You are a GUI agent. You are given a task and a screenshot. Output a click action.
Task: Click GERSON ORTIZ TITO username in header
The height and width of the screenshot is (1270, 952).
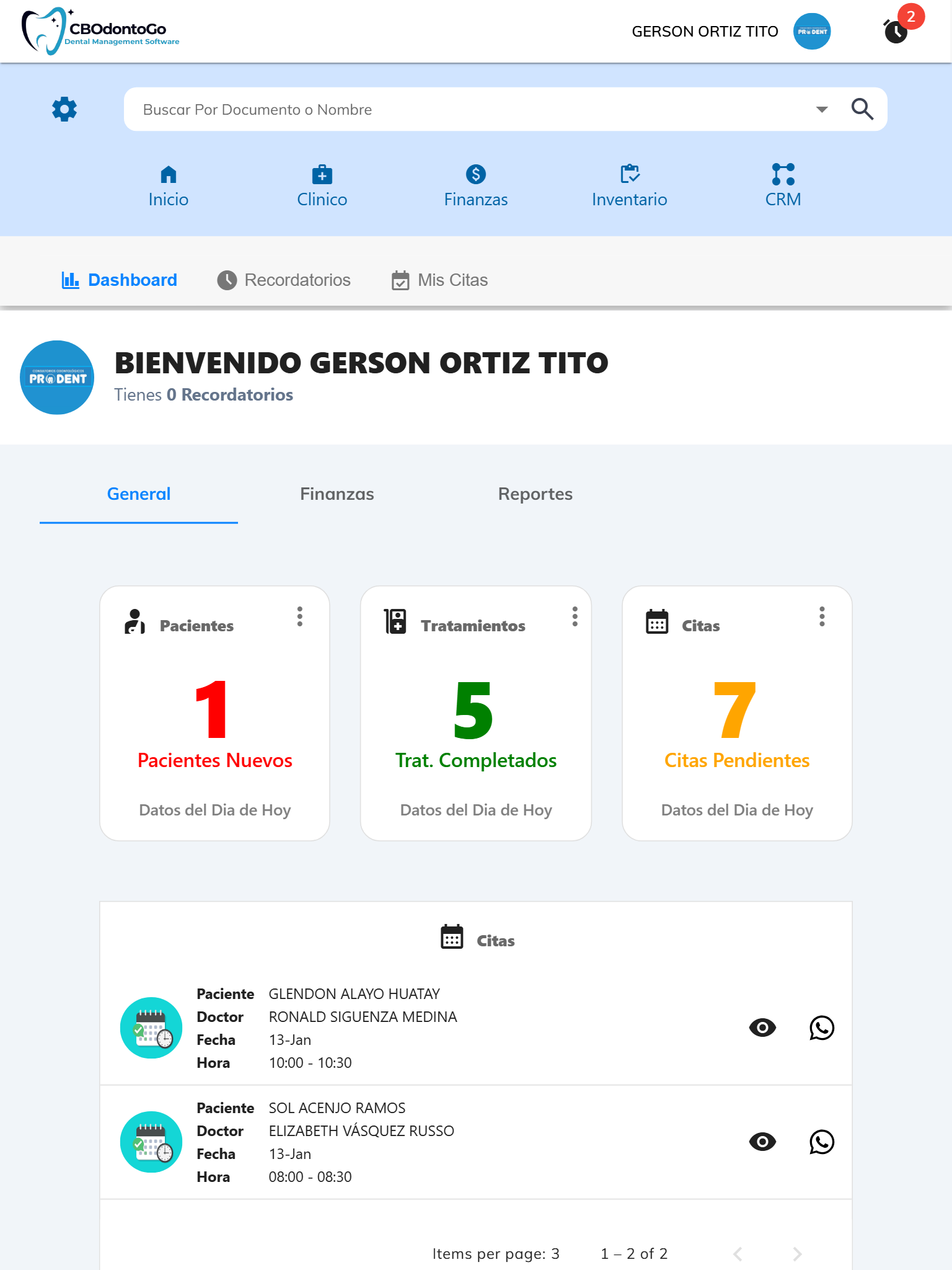(x=705, y=32)
